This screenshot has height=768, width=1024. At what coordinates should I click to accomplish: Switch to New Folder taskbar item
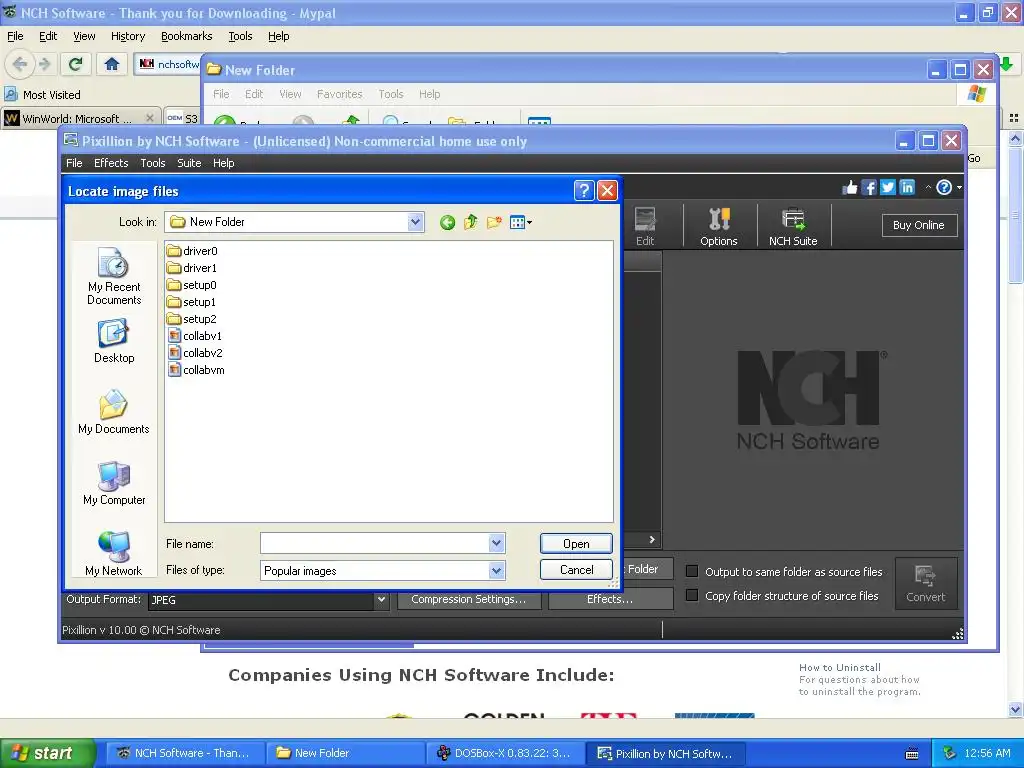[344, 753]
